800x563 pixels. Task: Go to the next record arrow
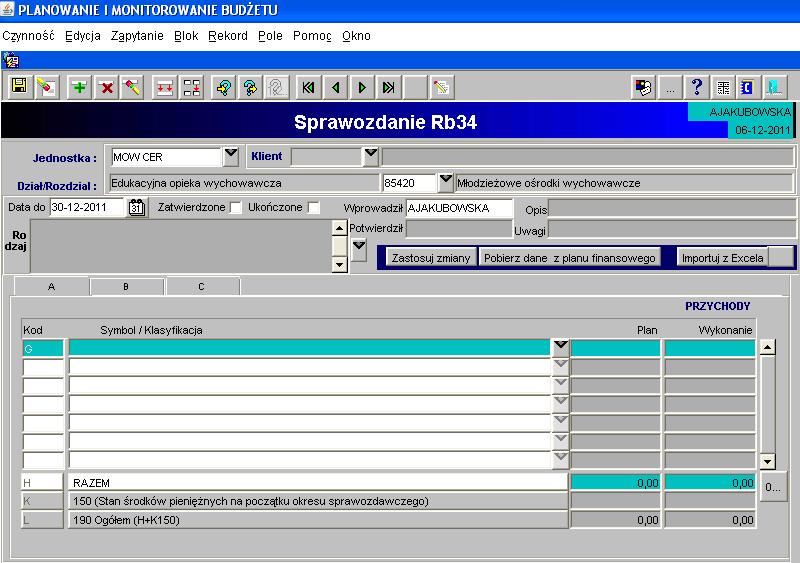tap(362, 87)
